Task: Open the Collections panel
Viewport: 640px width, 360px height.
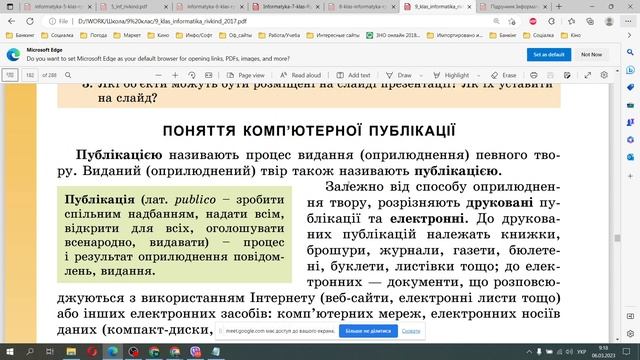Action: [590, 21]
